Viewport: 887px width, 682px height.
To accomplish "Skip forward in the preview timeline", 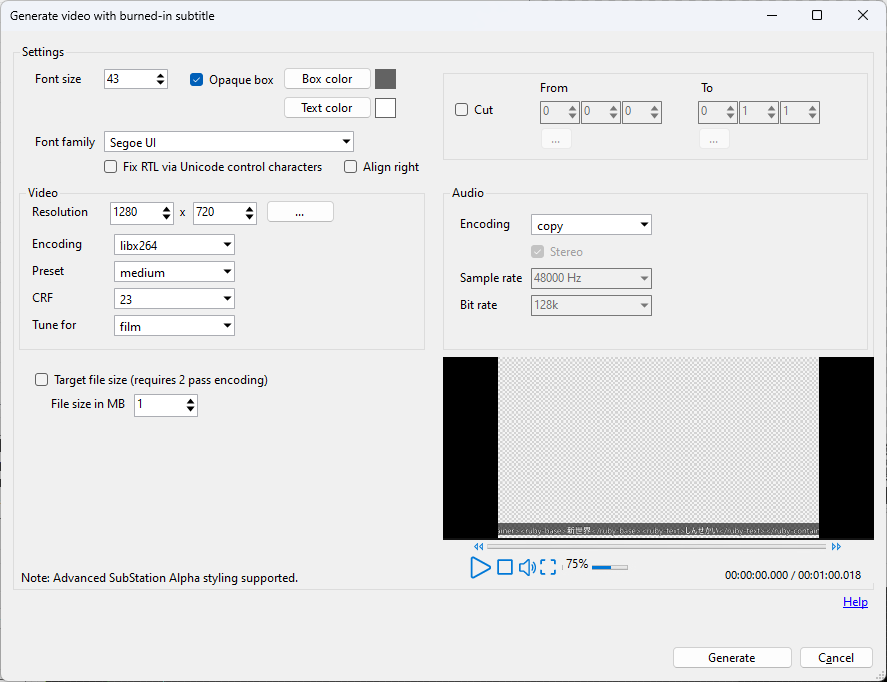I will (837, 546).
